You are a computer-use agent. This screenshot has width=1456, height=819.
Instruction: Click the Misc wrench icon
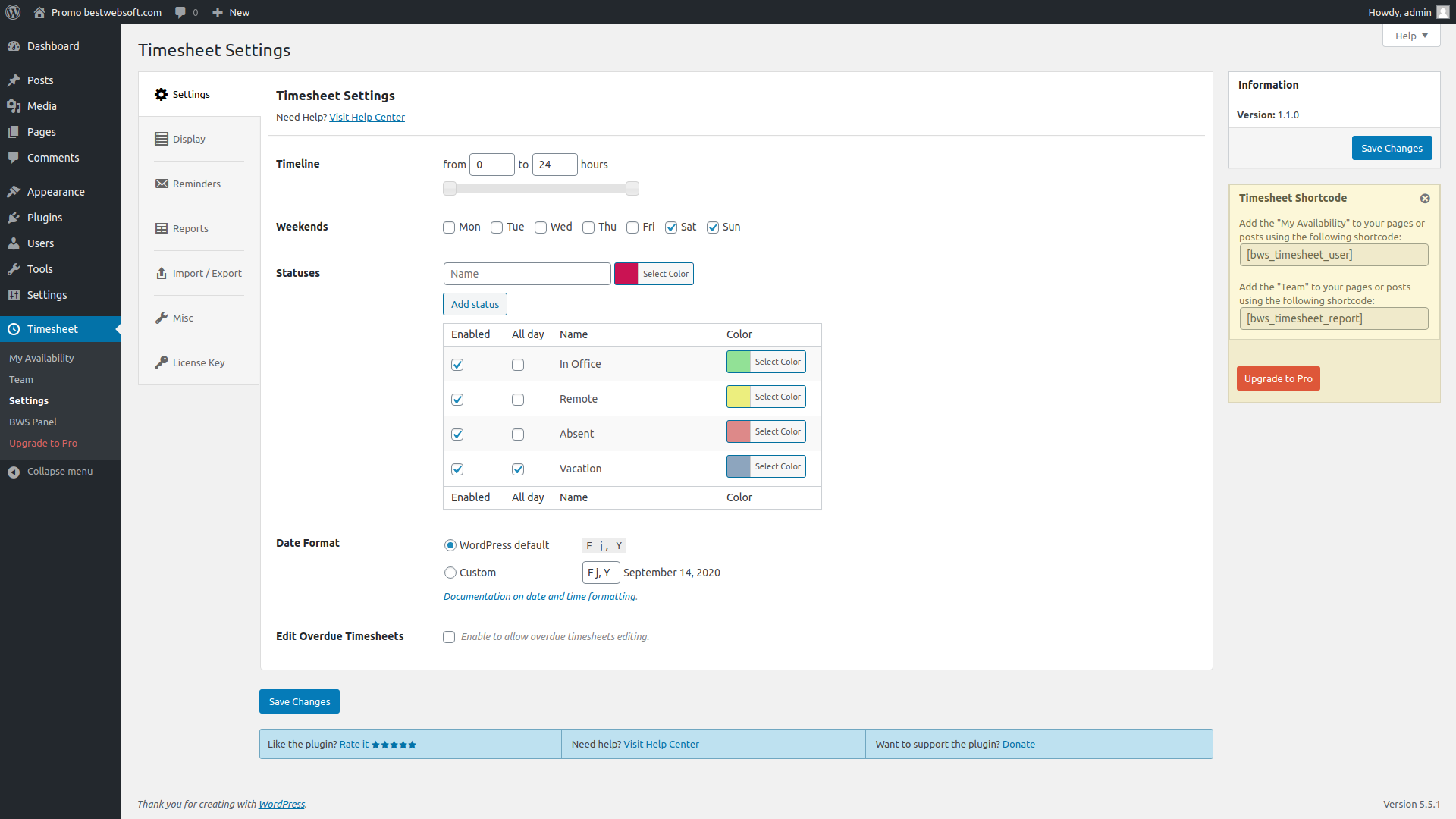tap(161, 318)
